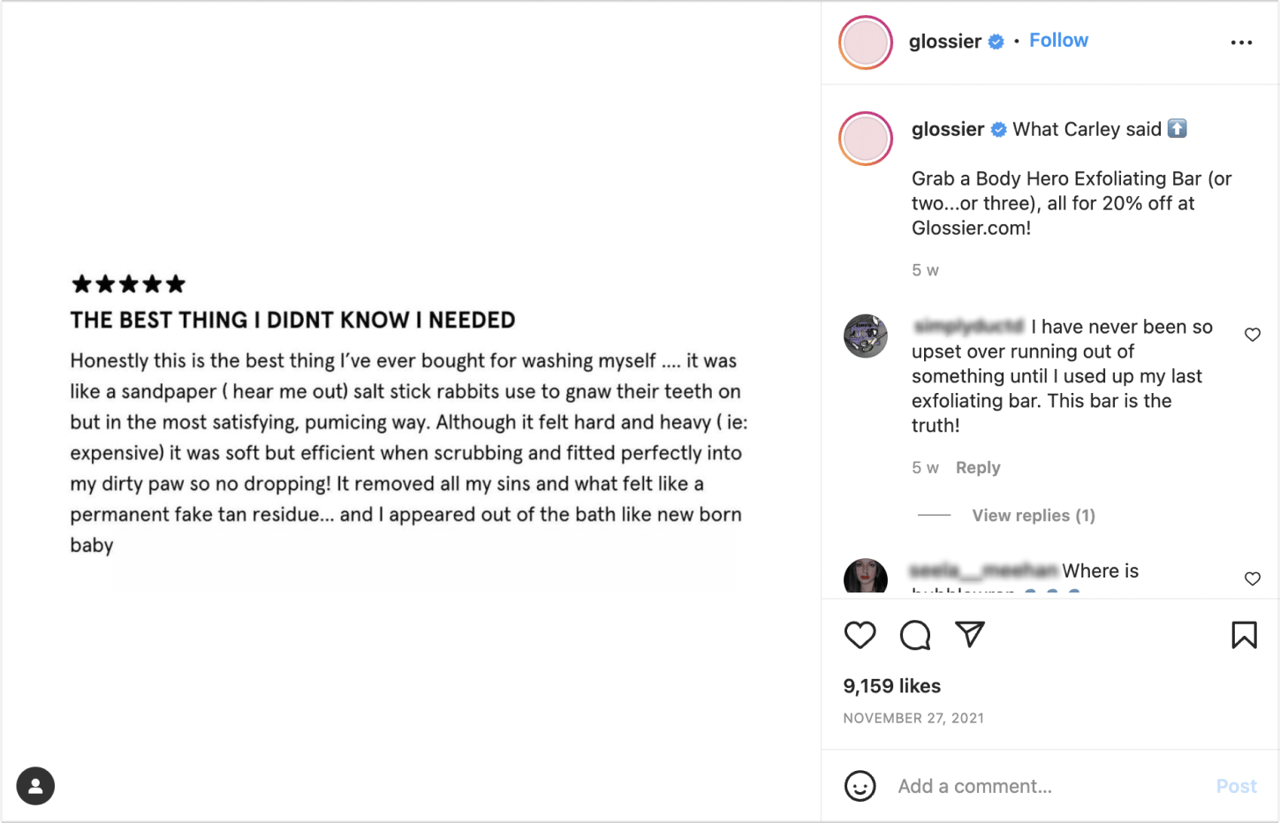Click the Follow link next to glossier

point(1058,40)
